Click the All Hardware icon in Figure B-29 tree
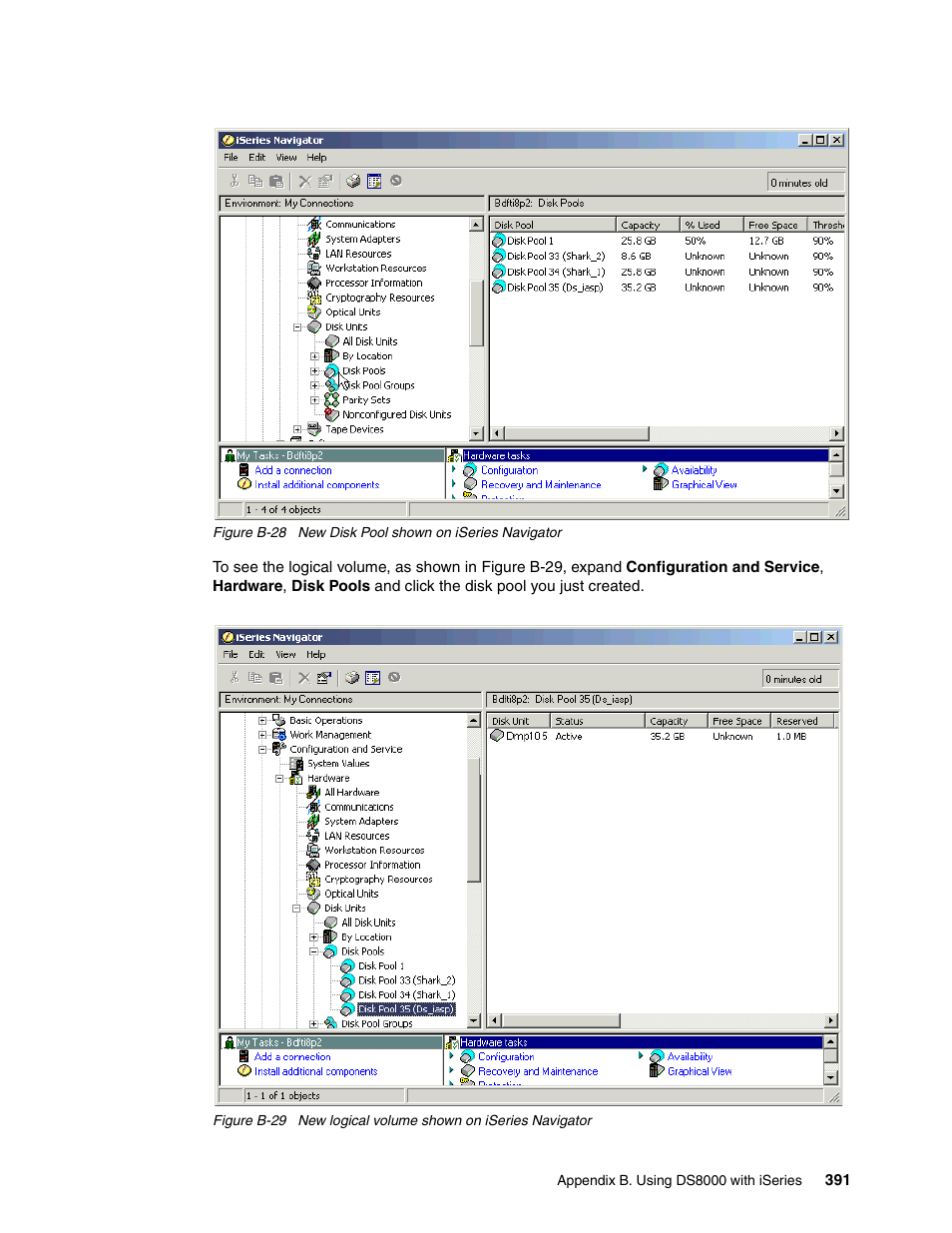Image resolution: width=952 pixels, height=1233 pixels. [313, 792]
